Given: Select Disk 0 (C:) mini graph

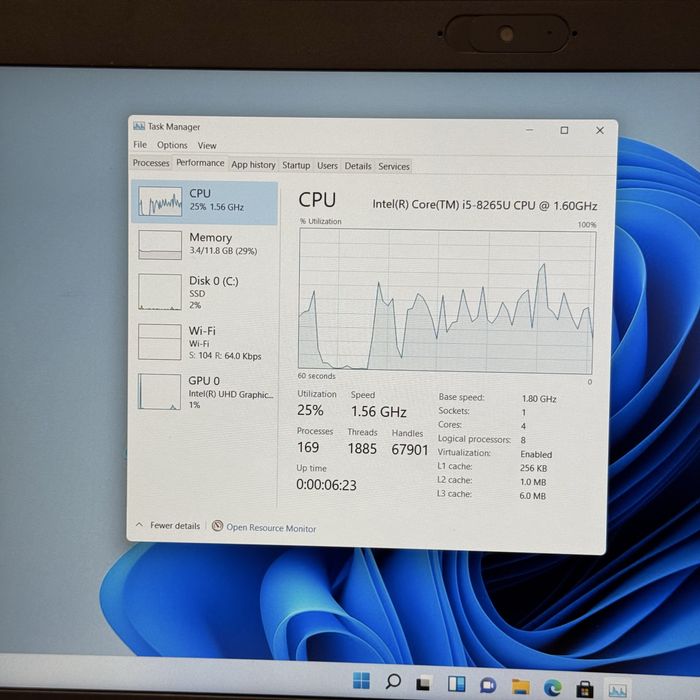Looking at the screenshot, I should [x=160, y=292].
